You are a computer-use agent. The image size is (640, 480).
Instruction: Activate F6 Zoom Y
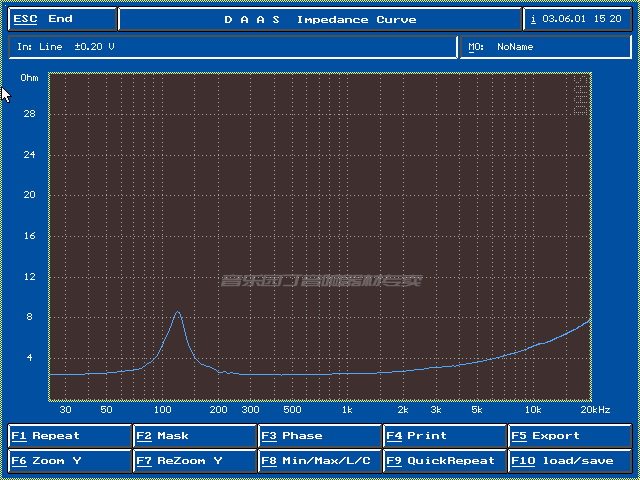click(x=70, y=461)
